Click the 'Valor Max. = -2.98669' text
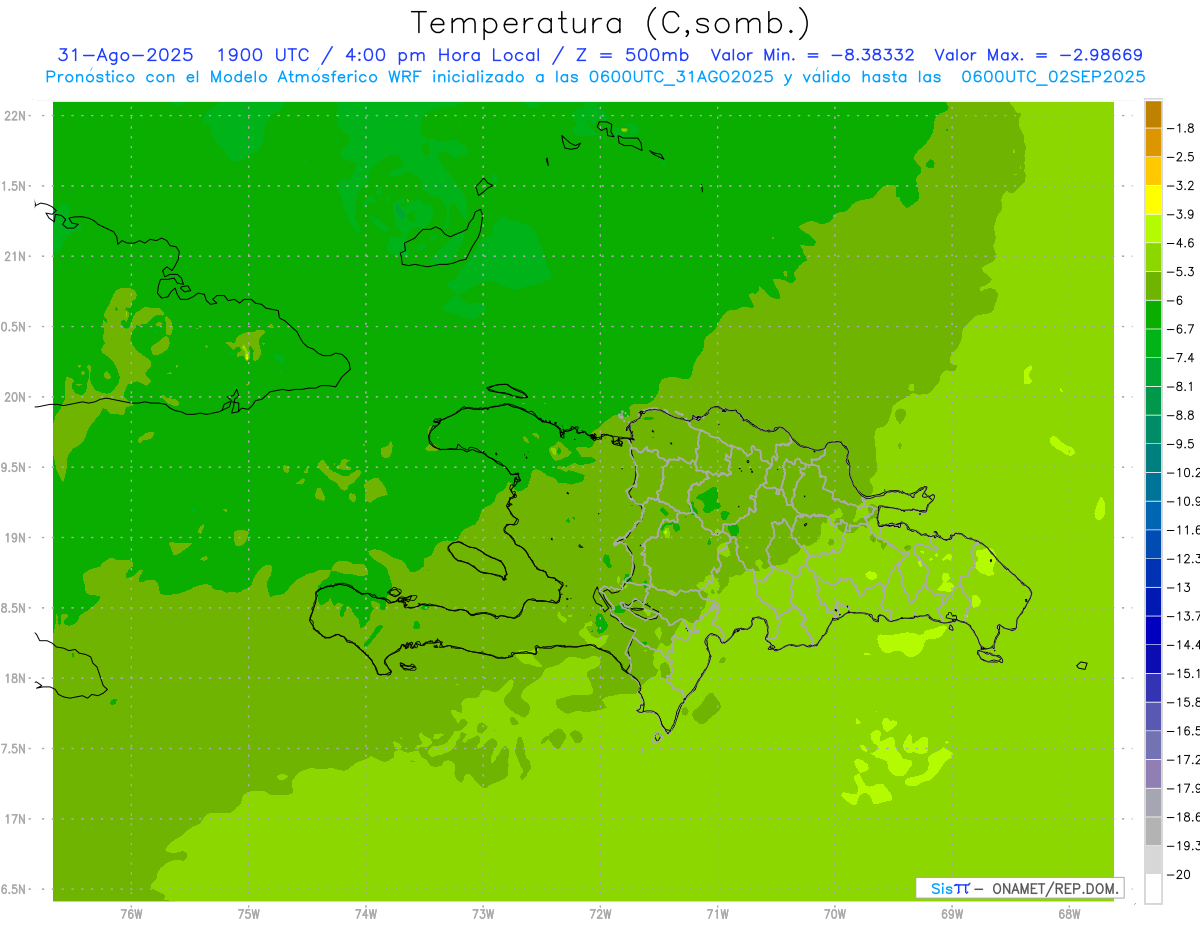This screenshot has width=1200, height=927. pyautogui.click(x=1038, y=55)
